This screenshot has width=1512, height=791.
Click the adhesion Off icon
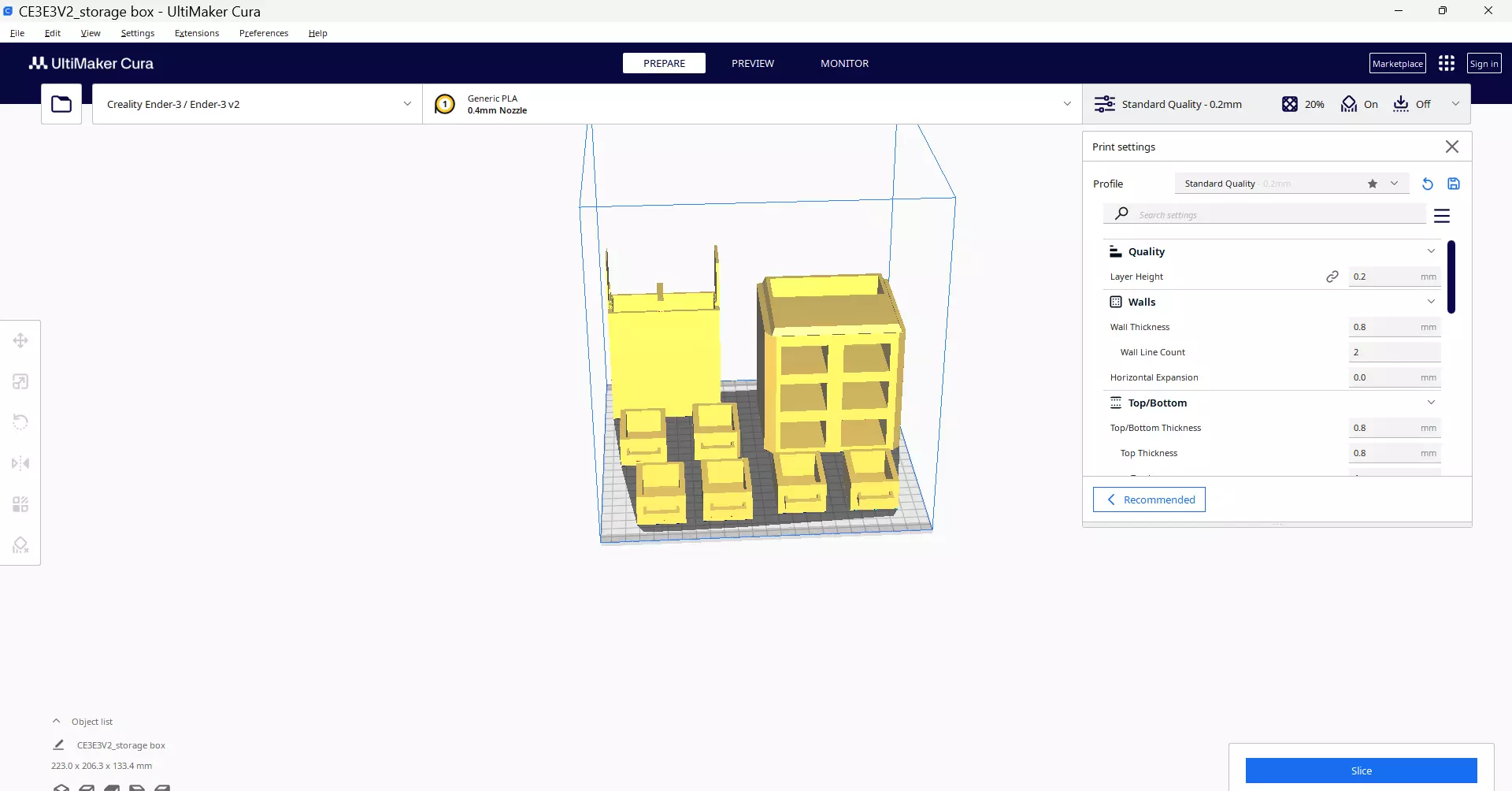coord(1401,104)
